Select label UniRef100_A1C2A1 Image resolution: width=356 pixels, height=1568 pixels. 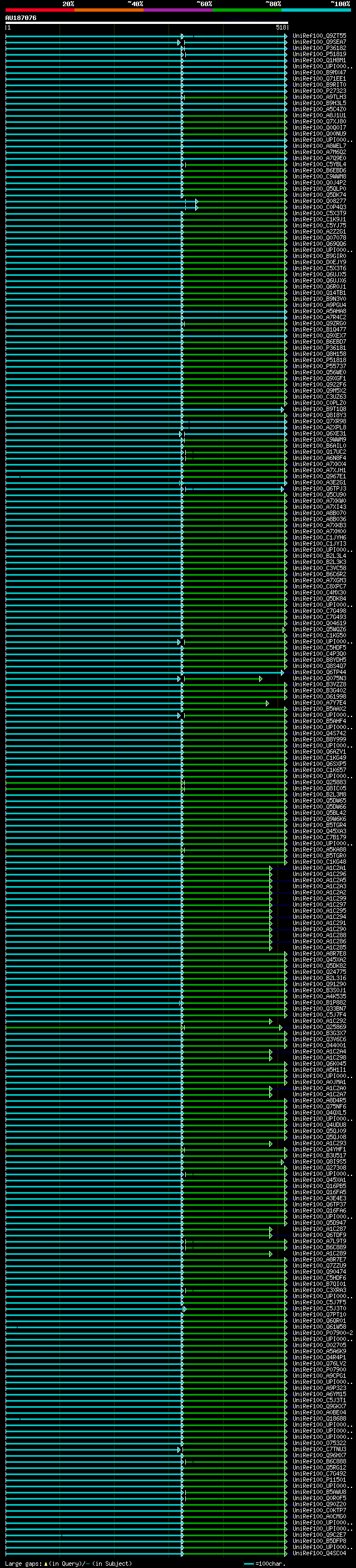[x=319, y=867]
